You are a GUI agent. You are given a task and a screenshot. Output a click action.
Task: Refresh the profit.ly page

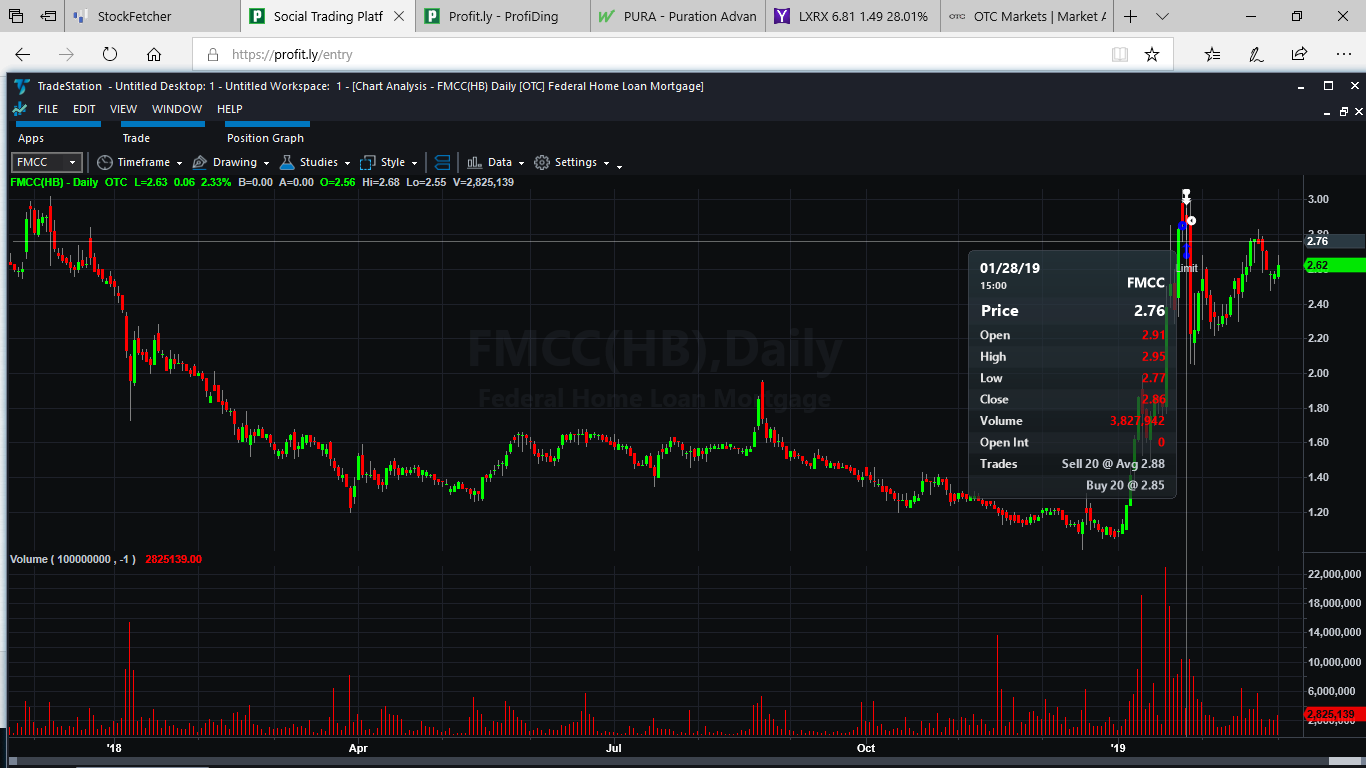tap(110, 55)
